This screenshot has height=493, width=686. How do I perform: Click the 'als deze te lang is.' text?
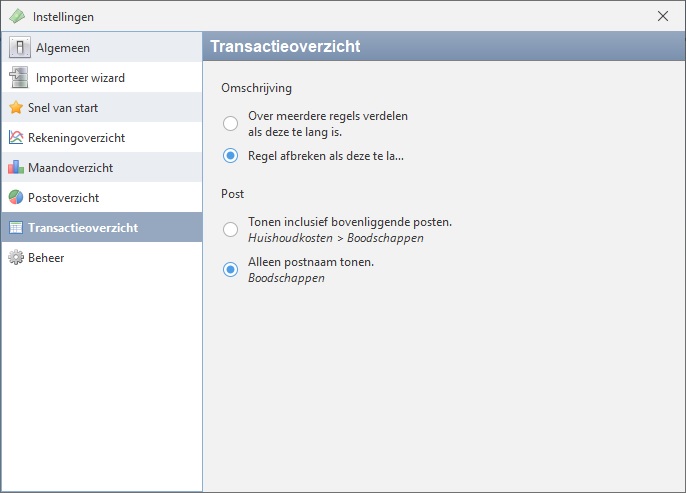295,132
